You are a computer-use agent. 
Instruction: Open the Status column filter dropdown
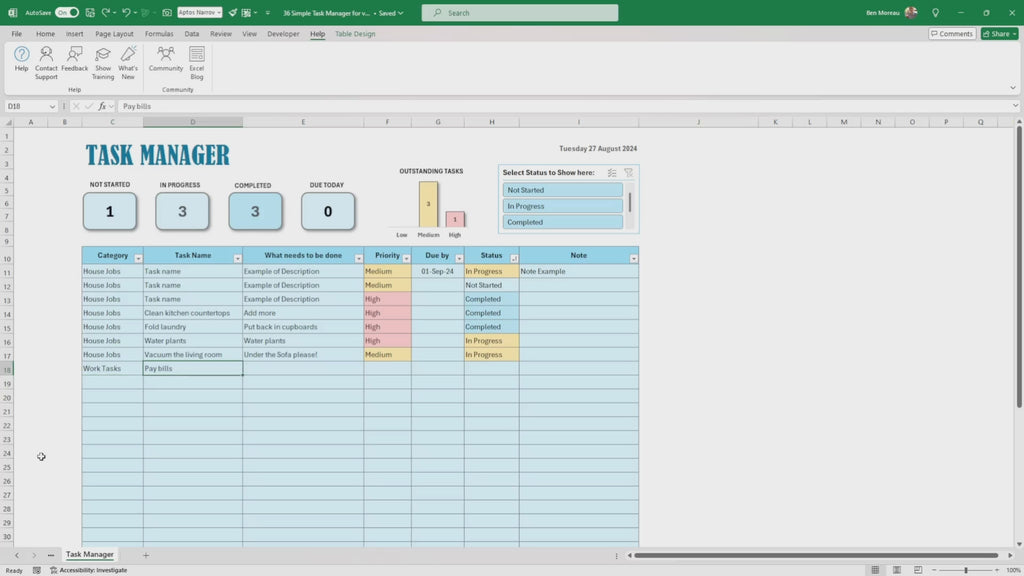pyautogui.click(x=513, y=257)
